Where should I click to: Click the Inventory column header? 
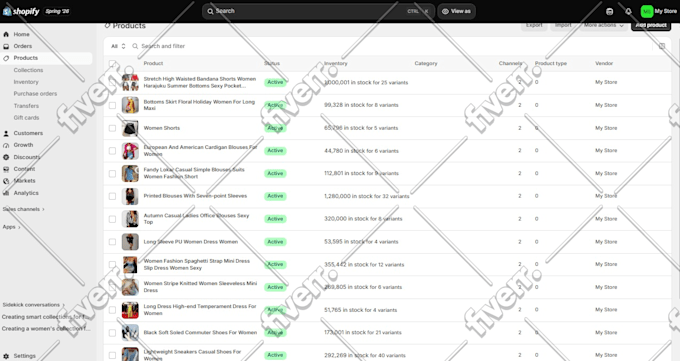click(336, 63)
